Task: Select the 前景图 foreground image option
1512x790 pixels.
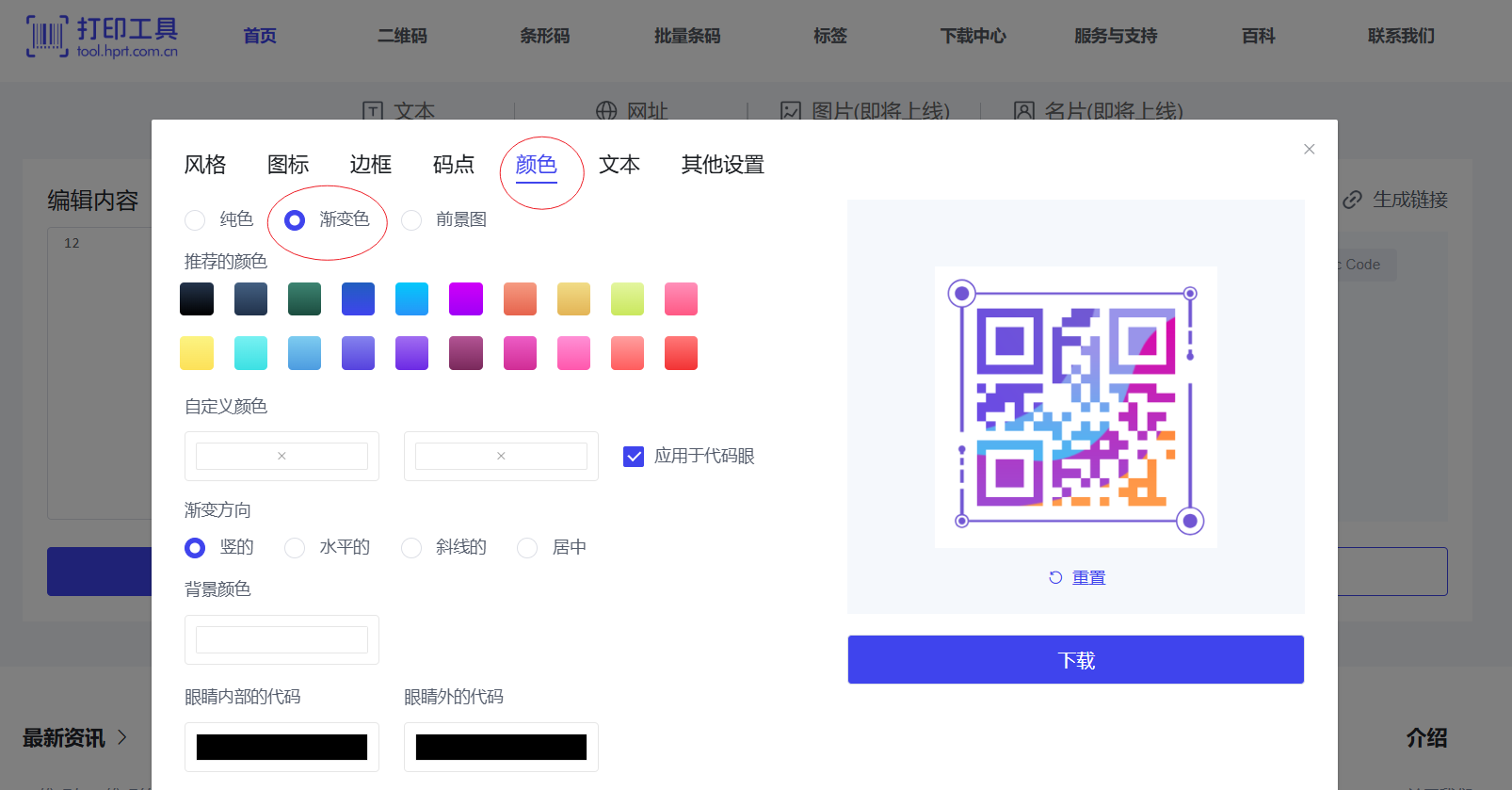Action: coord(411,220)
